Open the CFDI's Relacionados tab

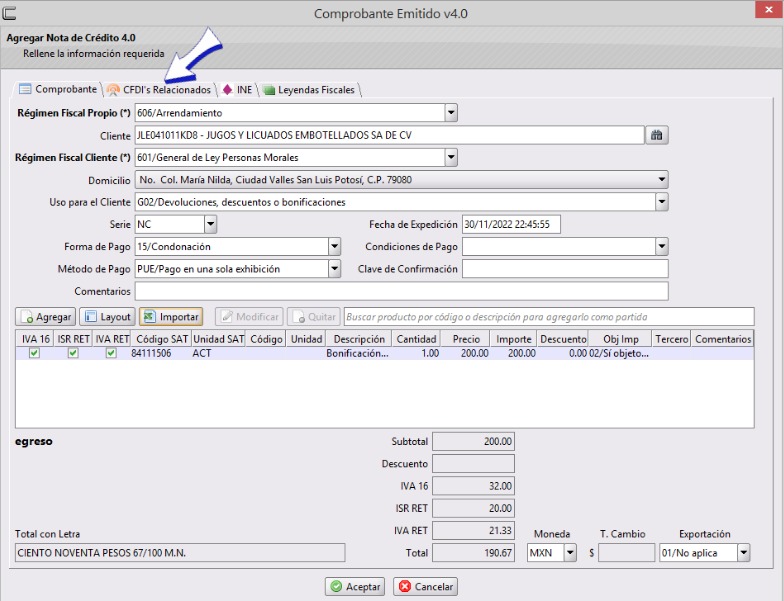point(159,90)
